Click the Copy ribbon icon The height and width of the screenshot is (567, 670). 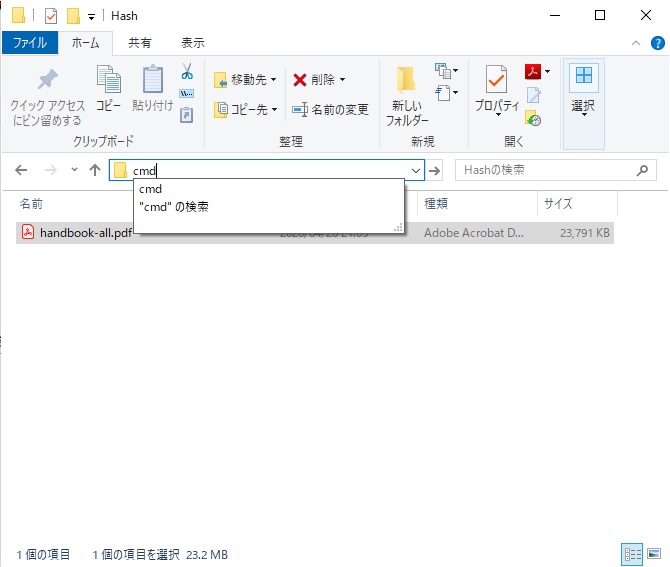(109, 88)
